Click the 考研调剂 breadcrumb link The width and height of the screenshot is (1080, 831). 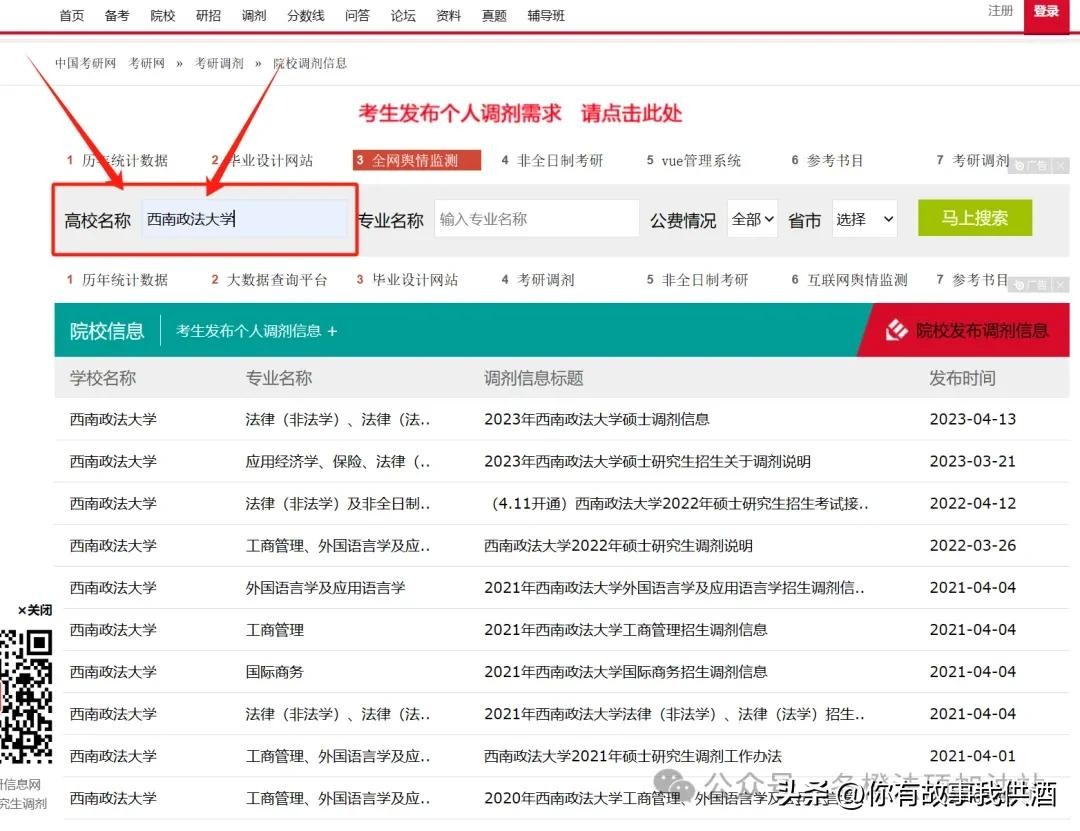tap(219, 63)
